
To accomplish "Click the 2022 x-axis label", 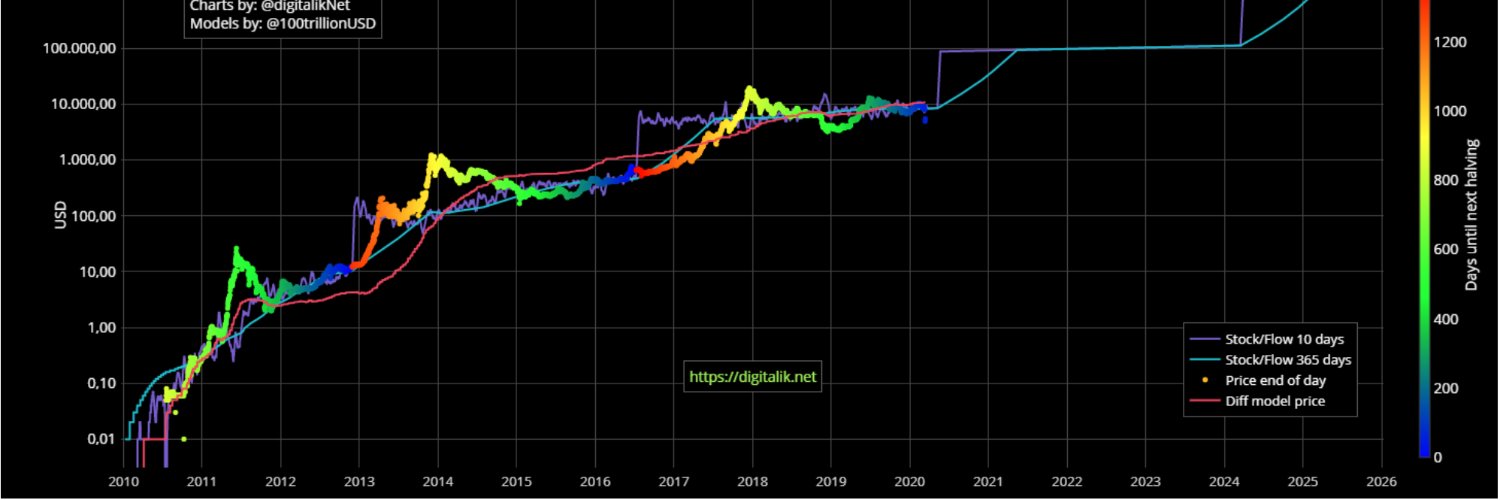I will (x=1066, y=483).
